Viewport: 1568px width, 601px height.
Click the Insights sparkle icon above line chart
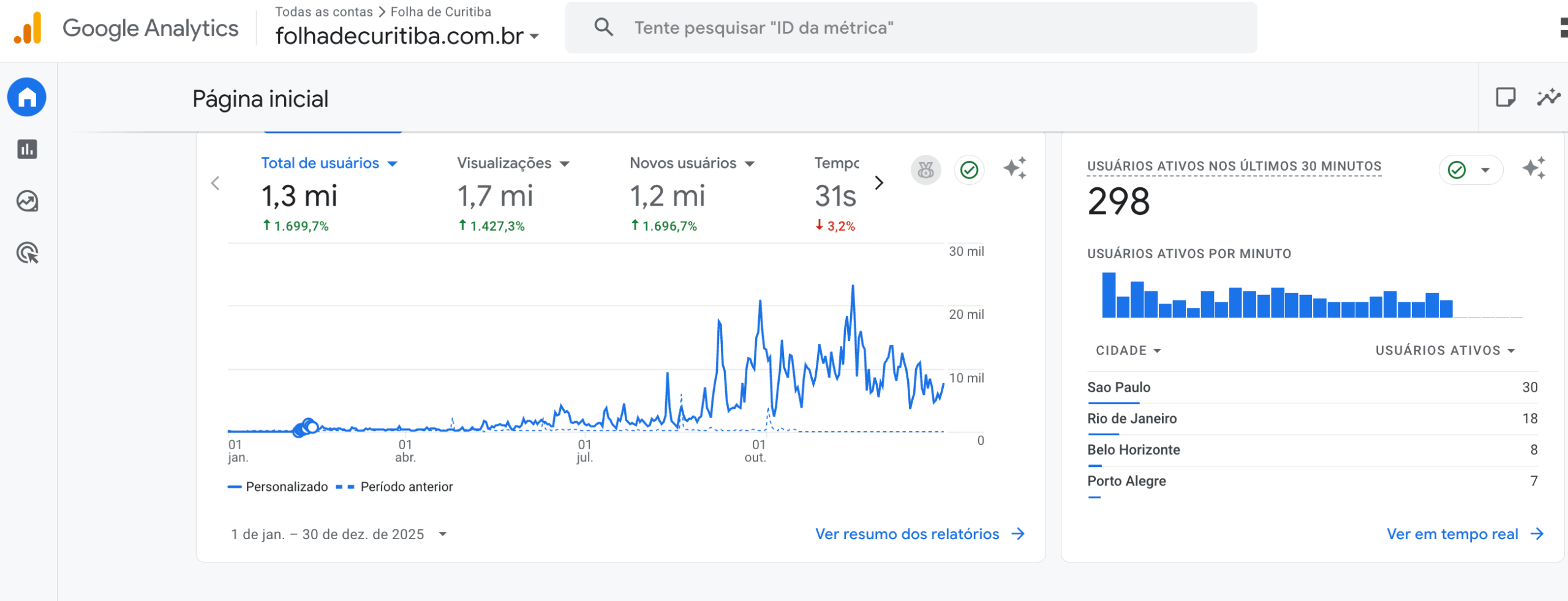(1014, 169)
